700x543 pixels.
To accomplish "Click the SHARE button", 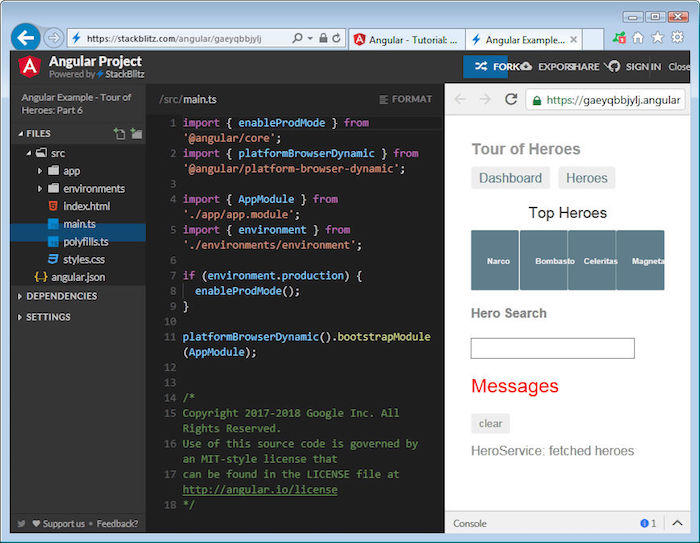I will tap(585, 67).
